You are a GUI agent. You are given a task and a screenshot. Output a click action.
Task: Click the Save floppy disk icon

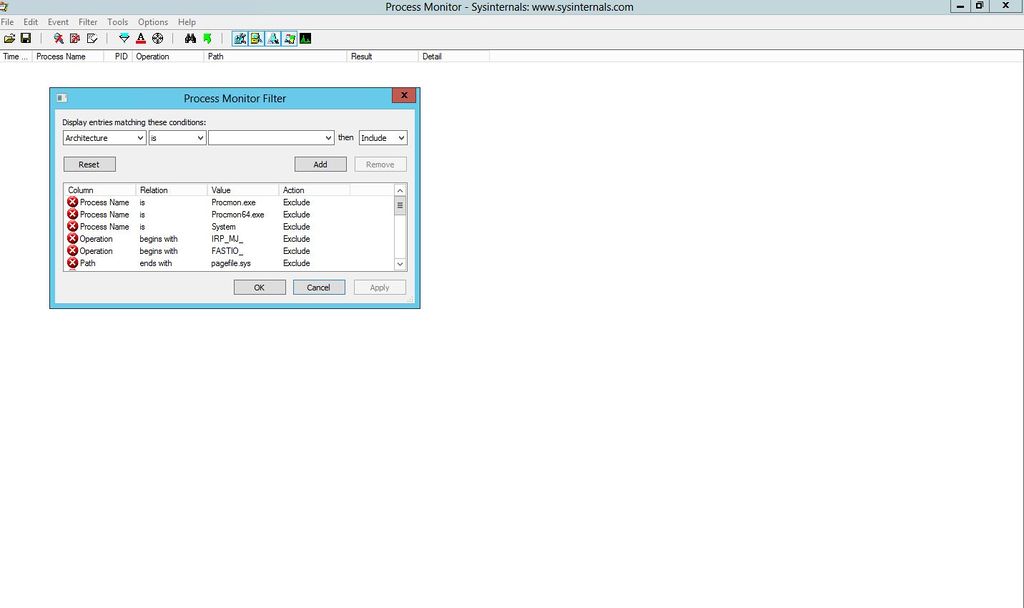pos(25,38)
